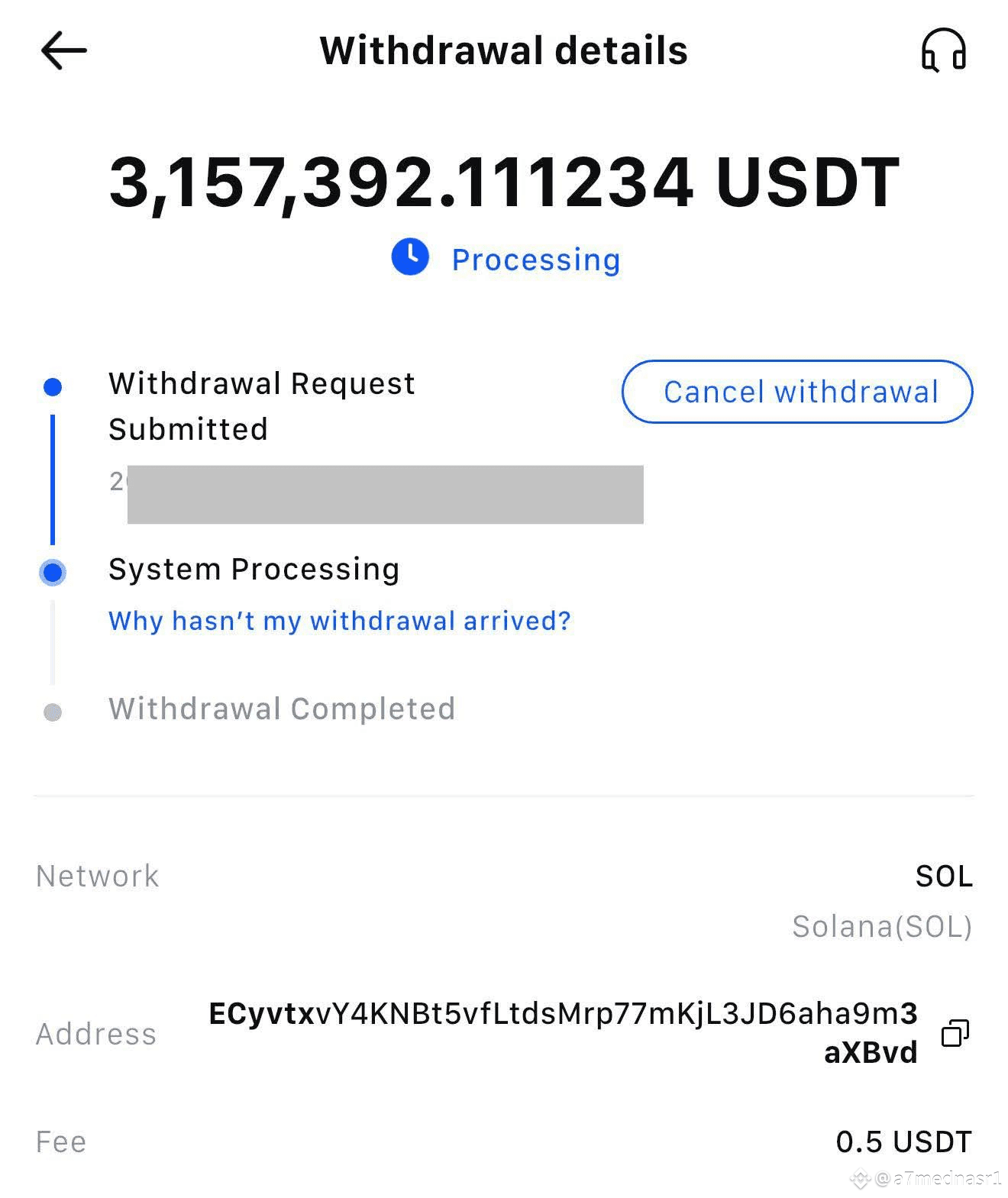Image resolution: width=1008 pixels, height=1198 pixels.
Task: Select the Withdrawal Request Submitted step dot
Action: (x=53, y=387)
